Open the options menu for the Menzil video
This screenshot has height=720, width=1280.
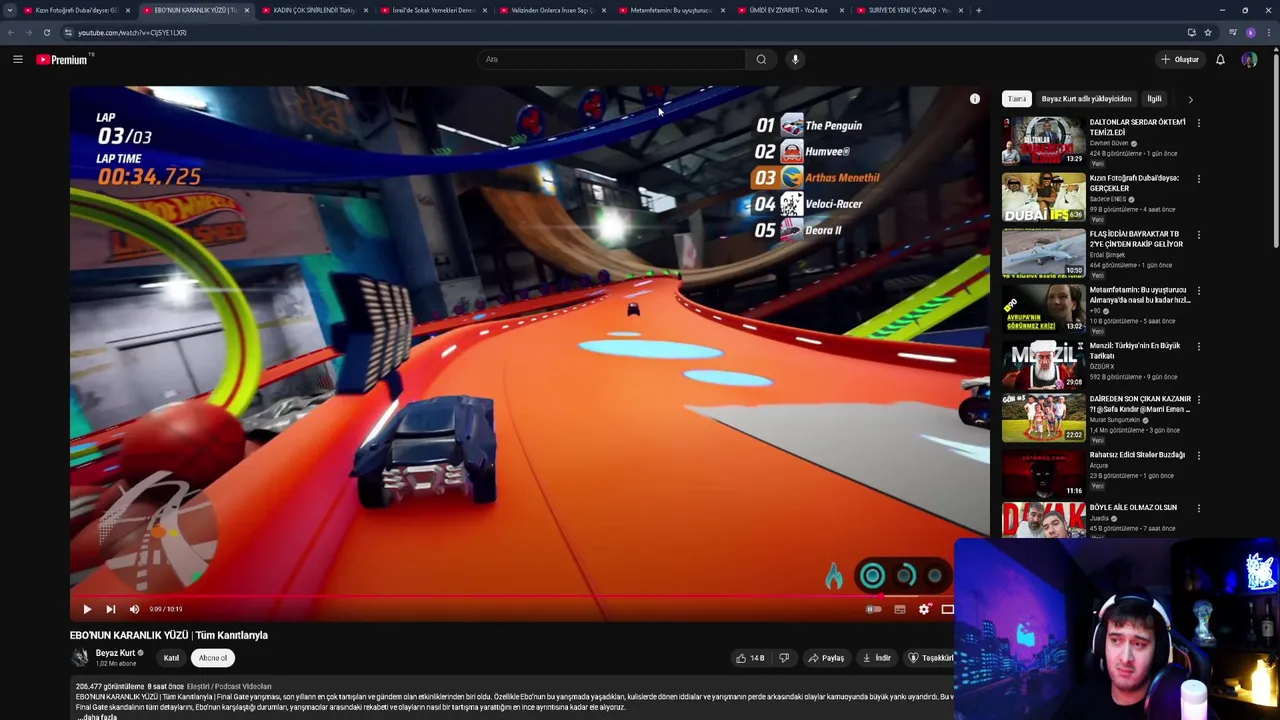1199,347
